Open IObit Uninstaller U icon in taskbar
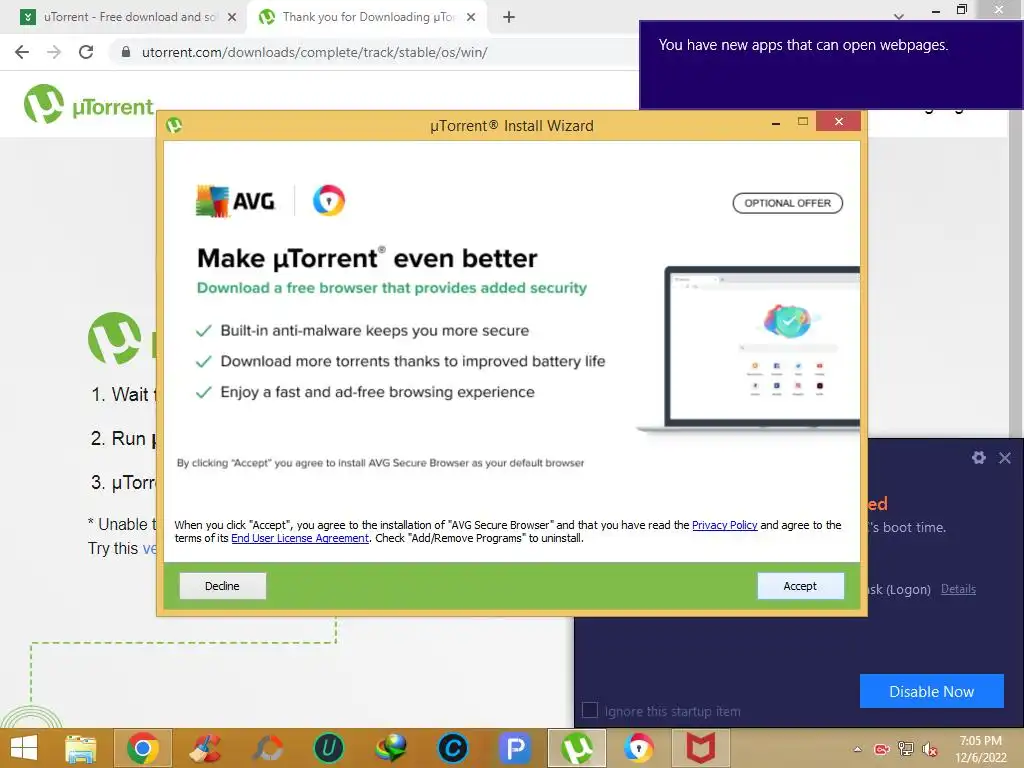 click(329, 748)
